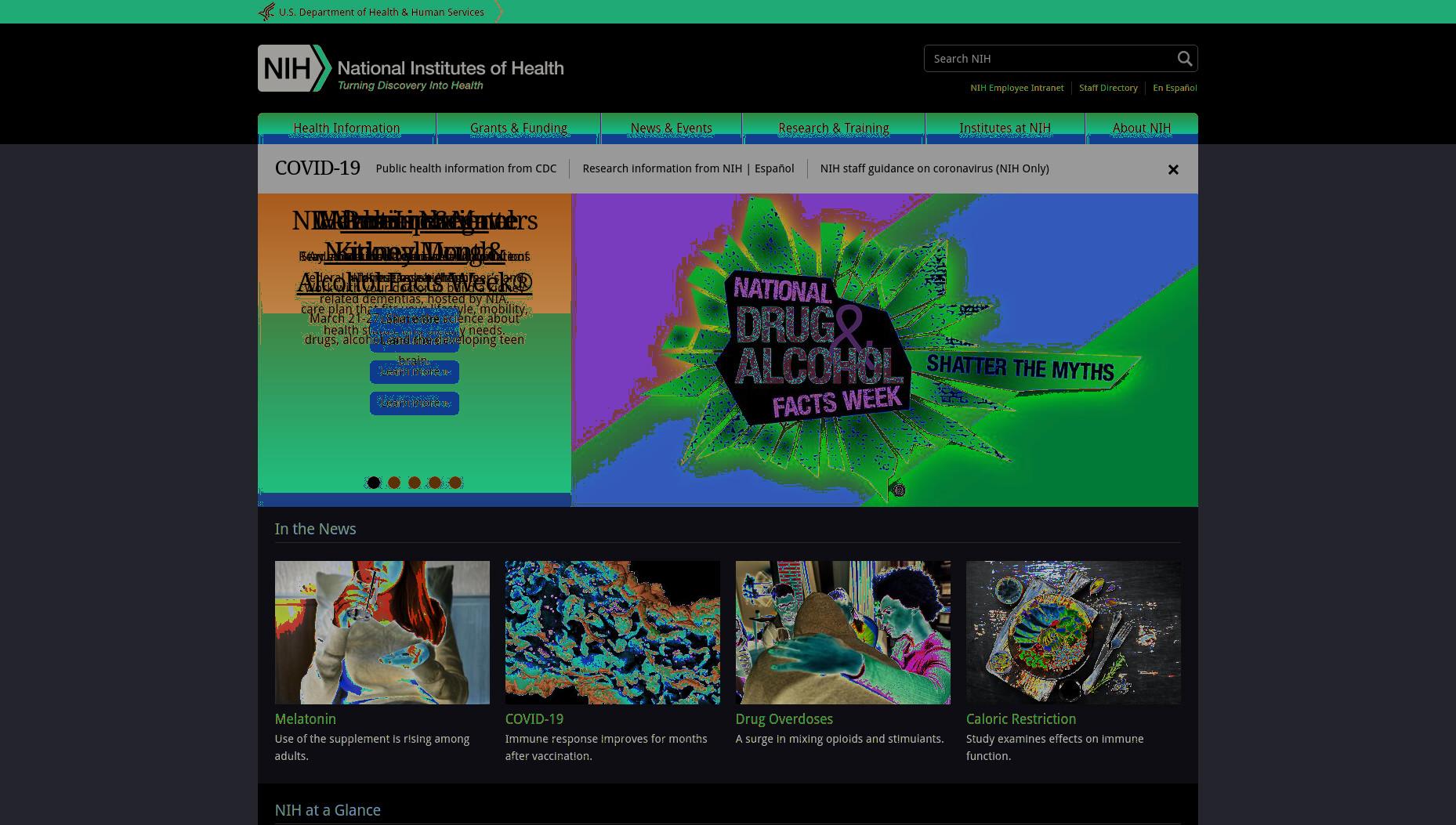
Task: Click text 'Study examines effects on immune function.'
Action: (x=1055, y=747)
